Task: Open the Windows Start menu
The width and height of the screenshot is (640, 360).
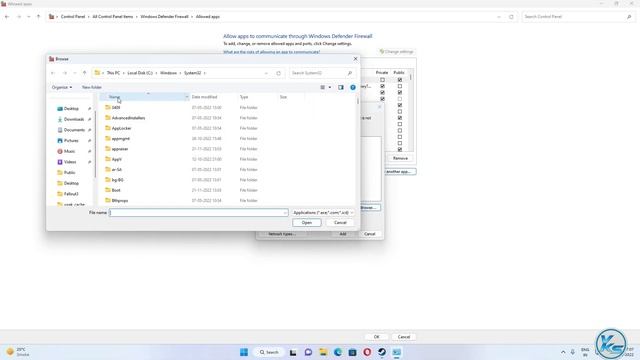Action: click(244, 352)
